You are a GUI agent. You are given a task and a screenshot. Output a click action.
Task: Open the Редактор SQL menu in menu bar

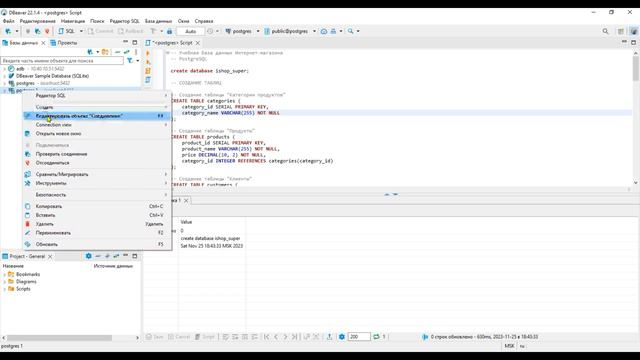tap(124, 21)
